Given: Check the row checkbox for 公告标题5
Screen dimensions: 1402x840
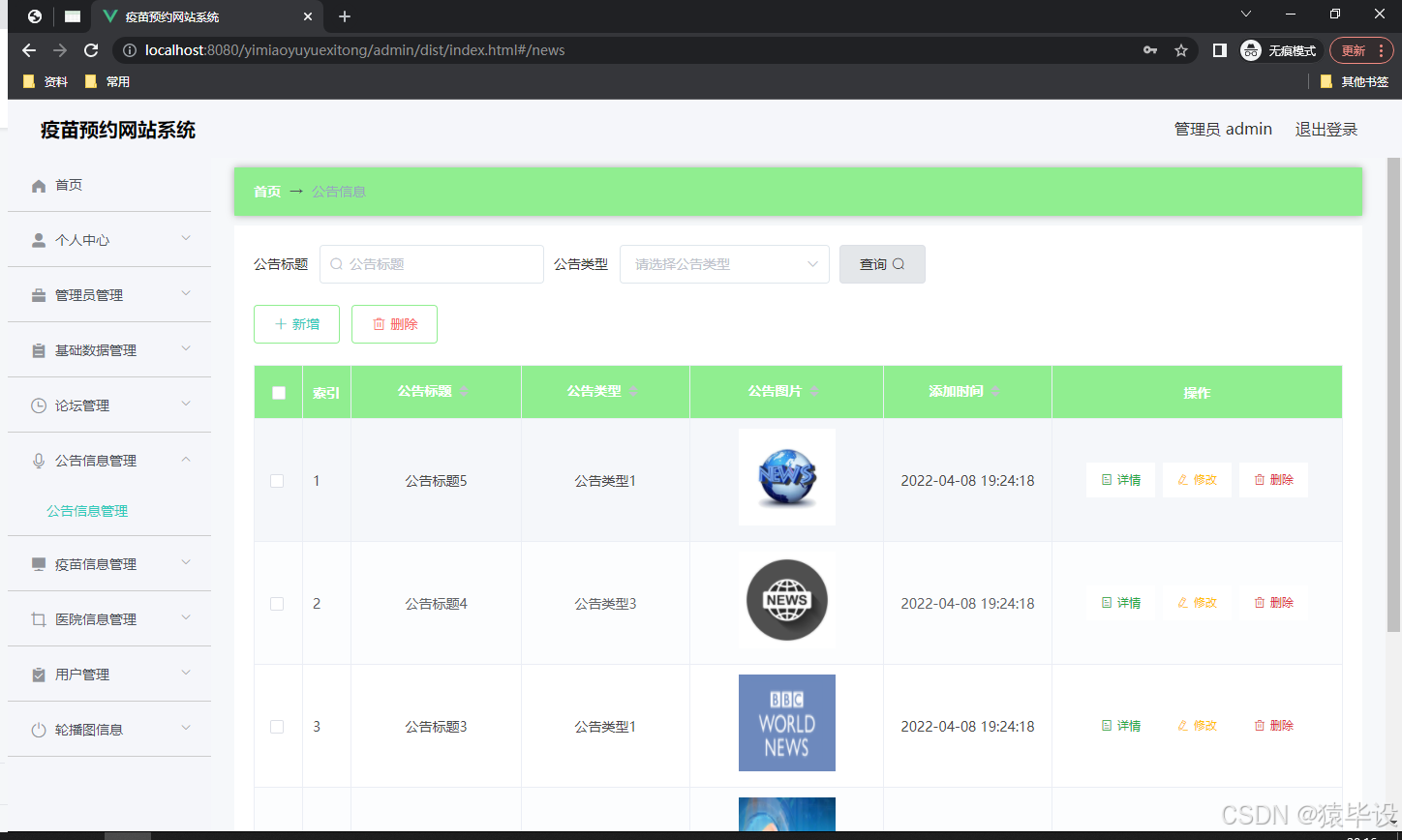Looking at the screenshot, I should pyautogui.click(x=277, y=481).
